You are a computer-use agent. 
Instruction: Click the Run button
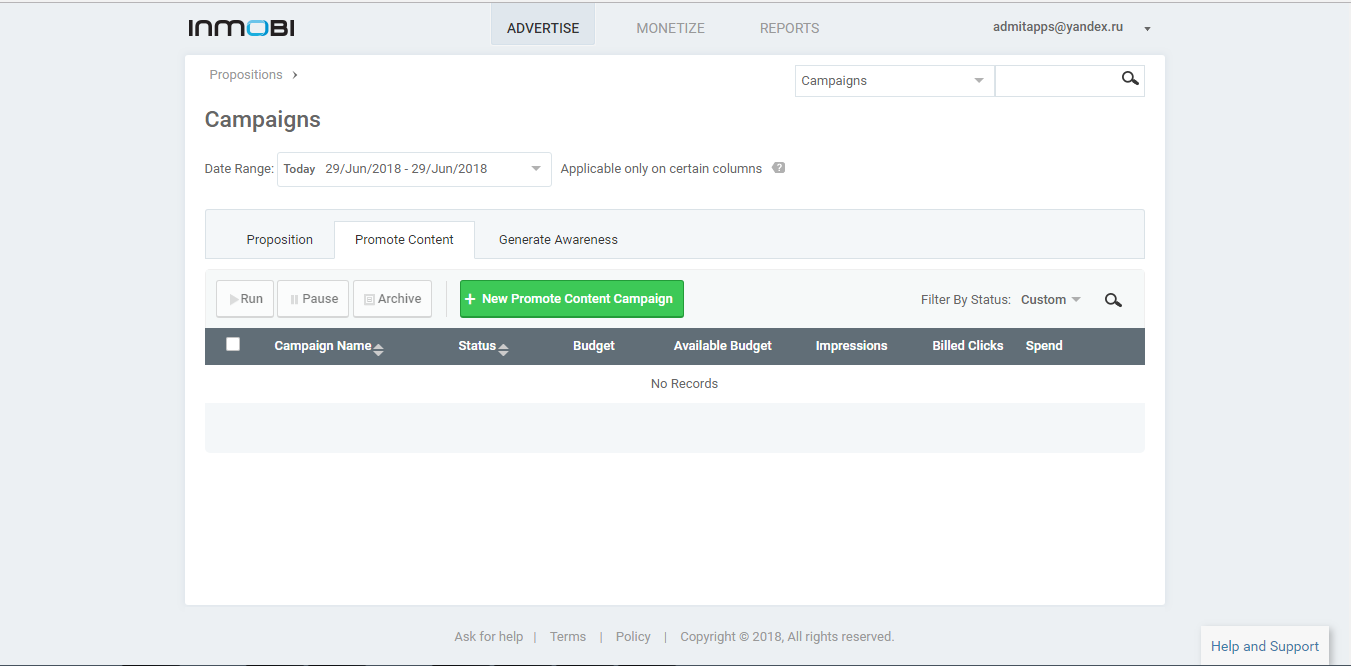click(x=245, y=299)
